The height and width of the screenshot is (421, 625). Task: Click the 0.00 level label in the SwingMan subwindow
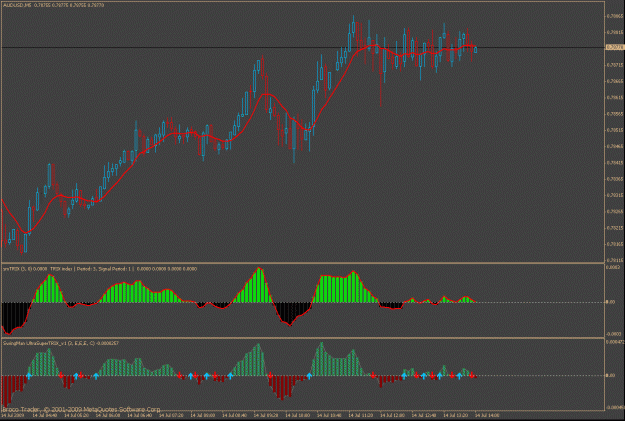(611, 376)
